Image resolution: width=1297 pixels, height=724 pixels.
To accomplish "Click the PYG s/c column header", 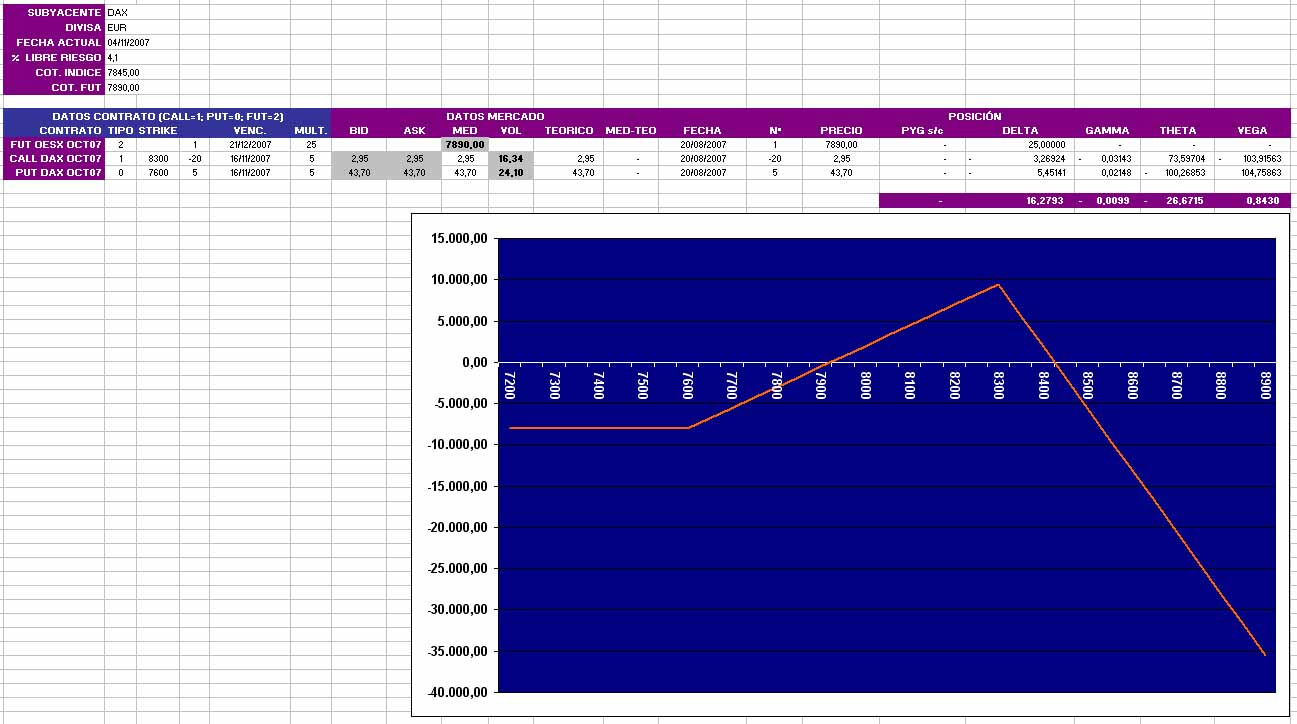I will click(x=924, y=130).
